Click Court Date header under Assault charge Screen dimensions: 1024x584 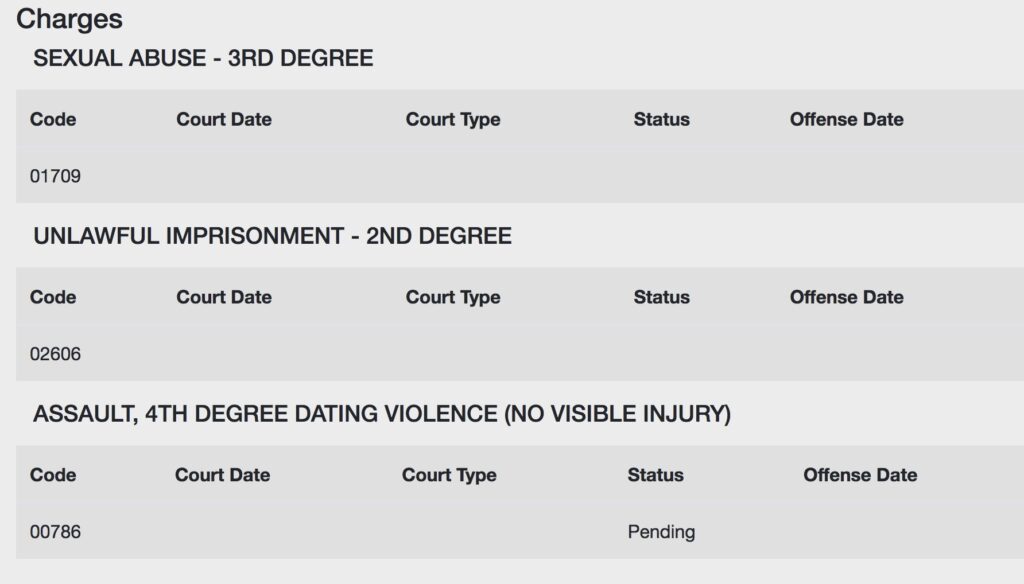pos(223,475)
